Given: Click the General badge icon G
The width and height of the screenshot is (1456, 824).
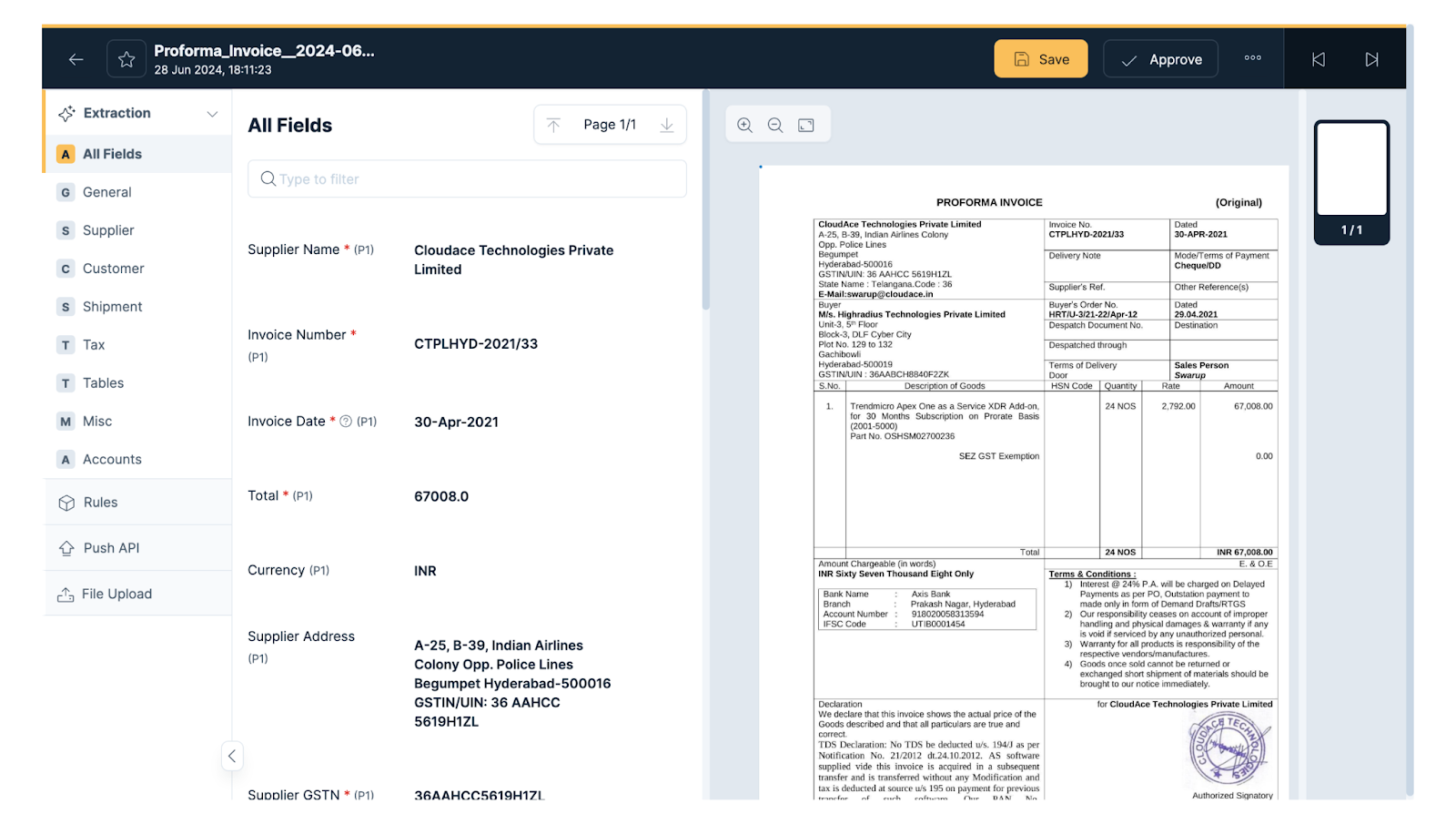Looking at the screenshot, I should click(x=66, y=192).
